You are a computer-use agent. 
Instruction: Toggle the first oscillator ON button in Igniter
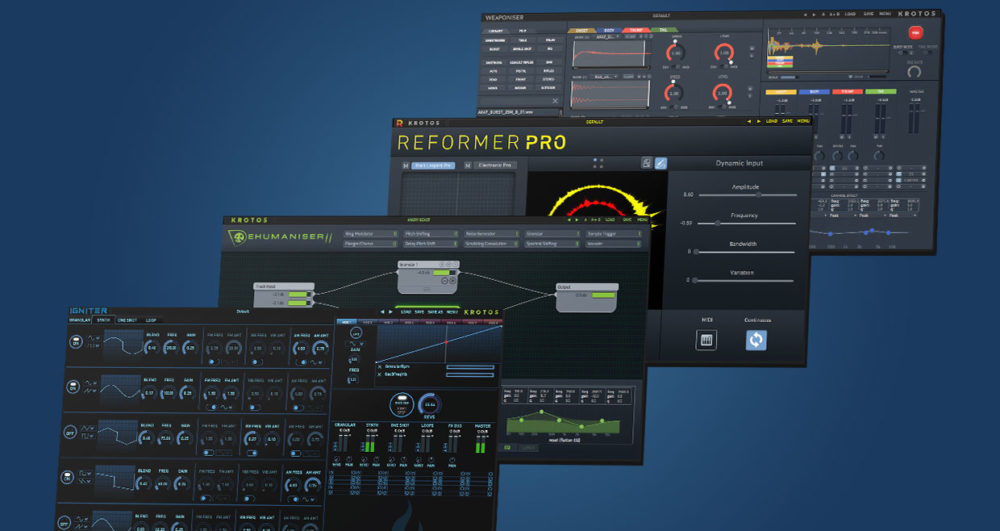tap(76, 342)
